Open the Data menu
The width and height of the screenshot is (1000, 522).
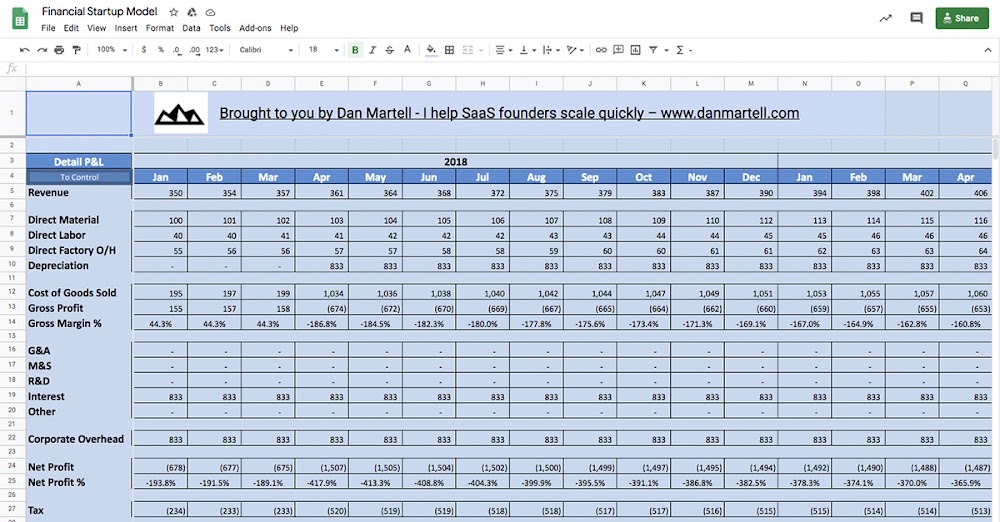[191, 28]
